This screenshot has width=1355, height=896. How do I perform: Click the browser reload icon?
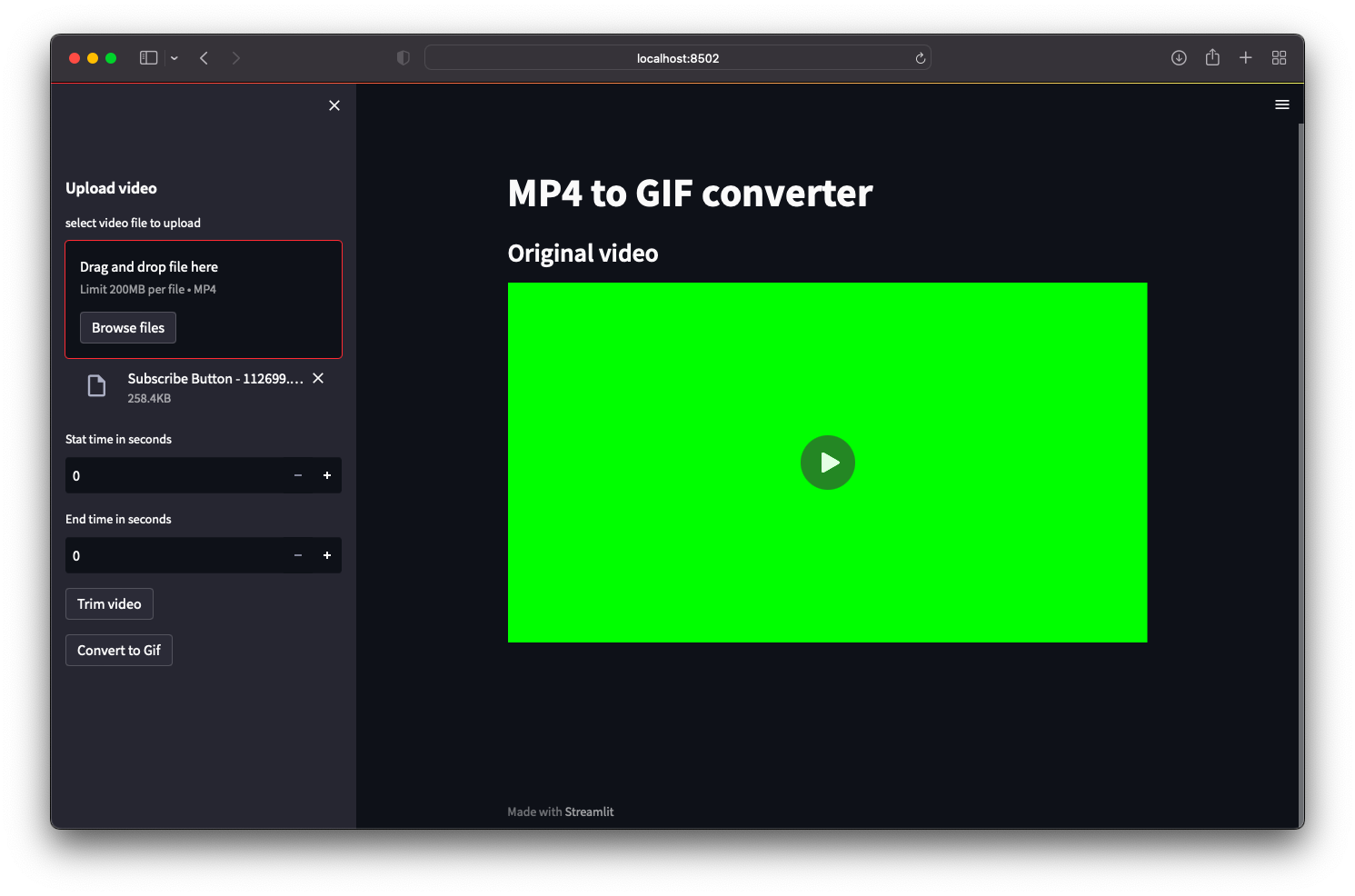pos(920,57)
